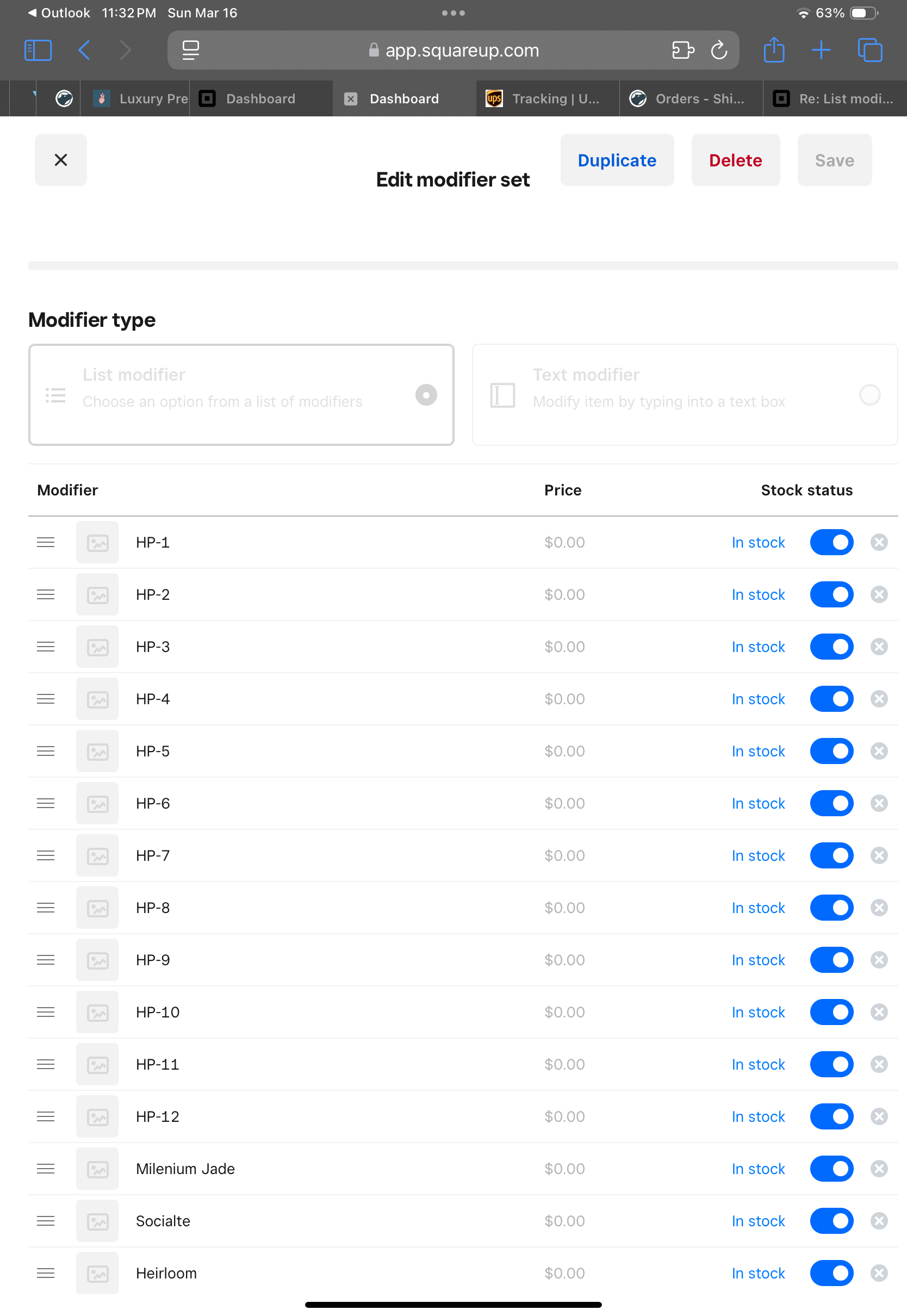Open the Safari sidebar

coord(38,50)
